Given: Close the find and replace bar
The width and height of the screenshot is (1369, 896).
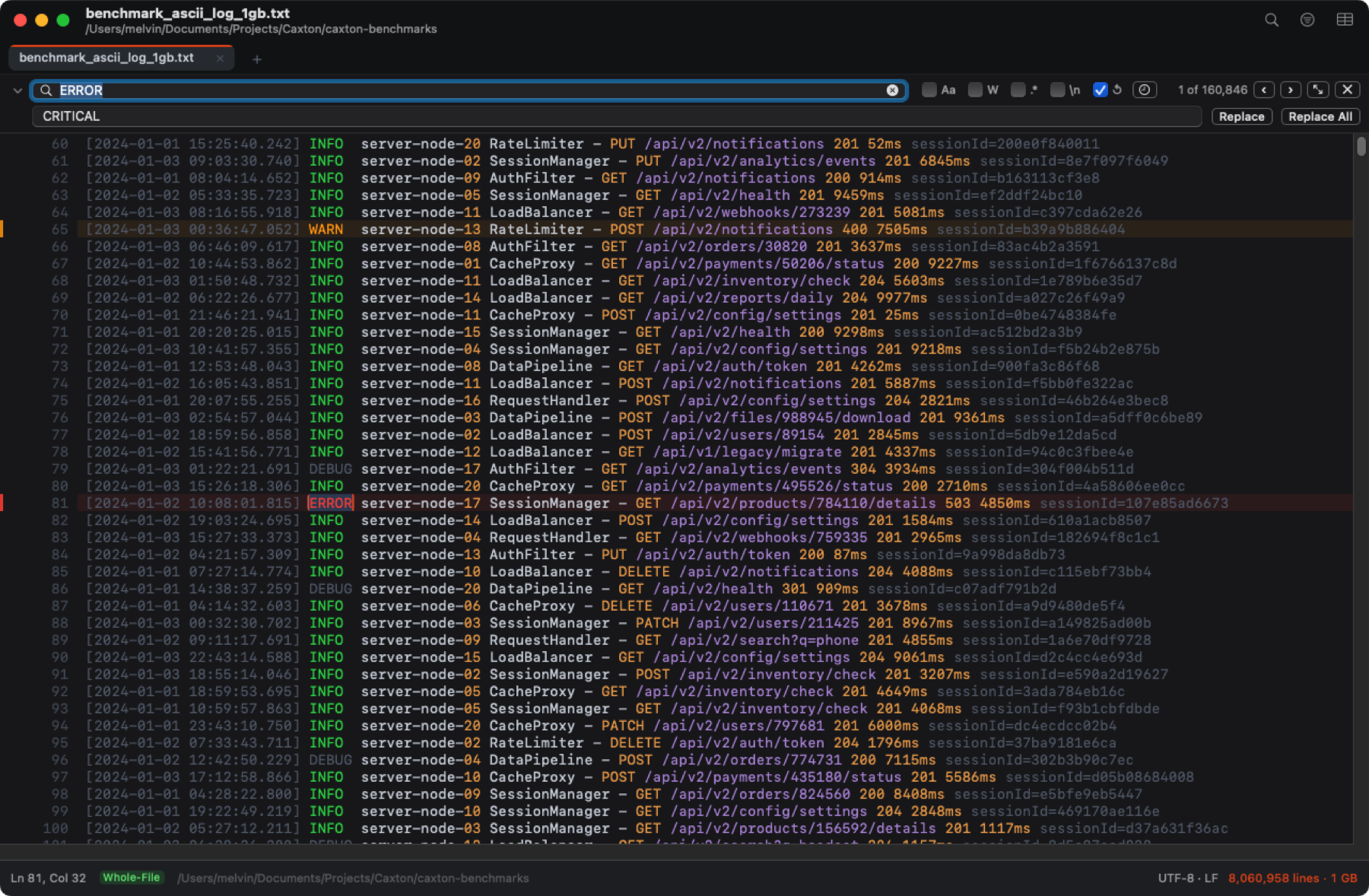Looking at the screenshot, I should tap(1348, 90).
